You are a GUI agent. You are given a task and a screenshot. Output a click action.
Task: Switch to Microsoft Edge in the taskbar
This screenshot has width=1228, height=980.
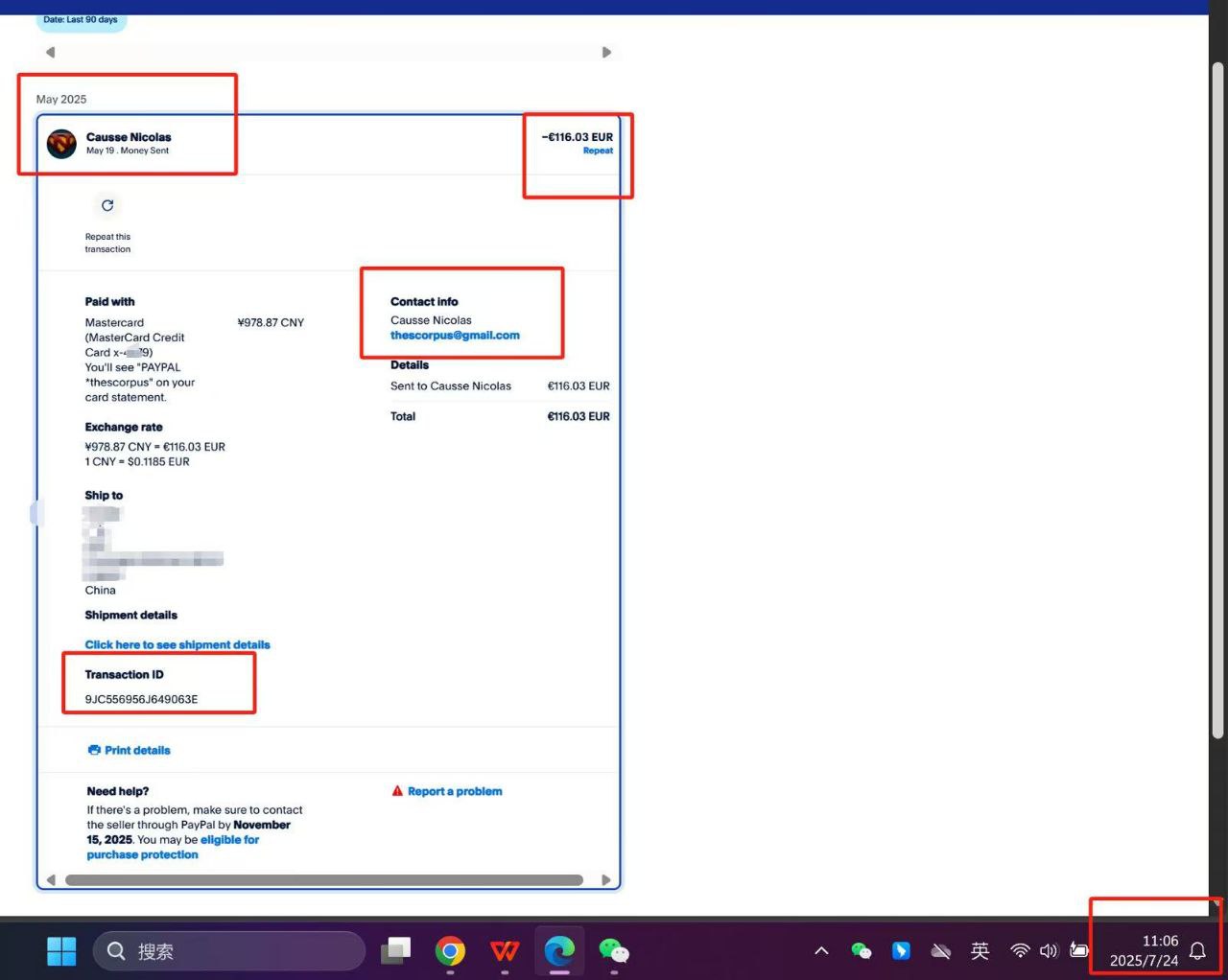pyautogui.click(x=559, y=950)
